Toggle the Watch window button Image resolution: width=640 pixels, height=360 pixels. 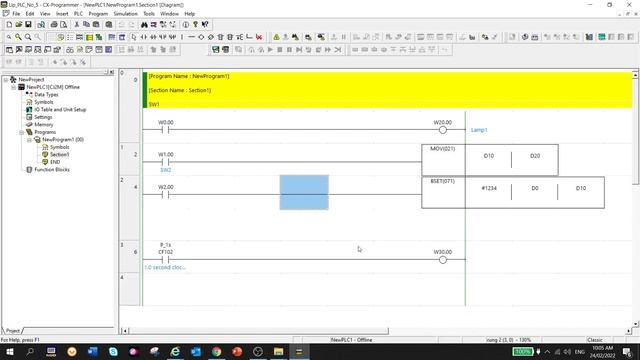click(28, 50)
